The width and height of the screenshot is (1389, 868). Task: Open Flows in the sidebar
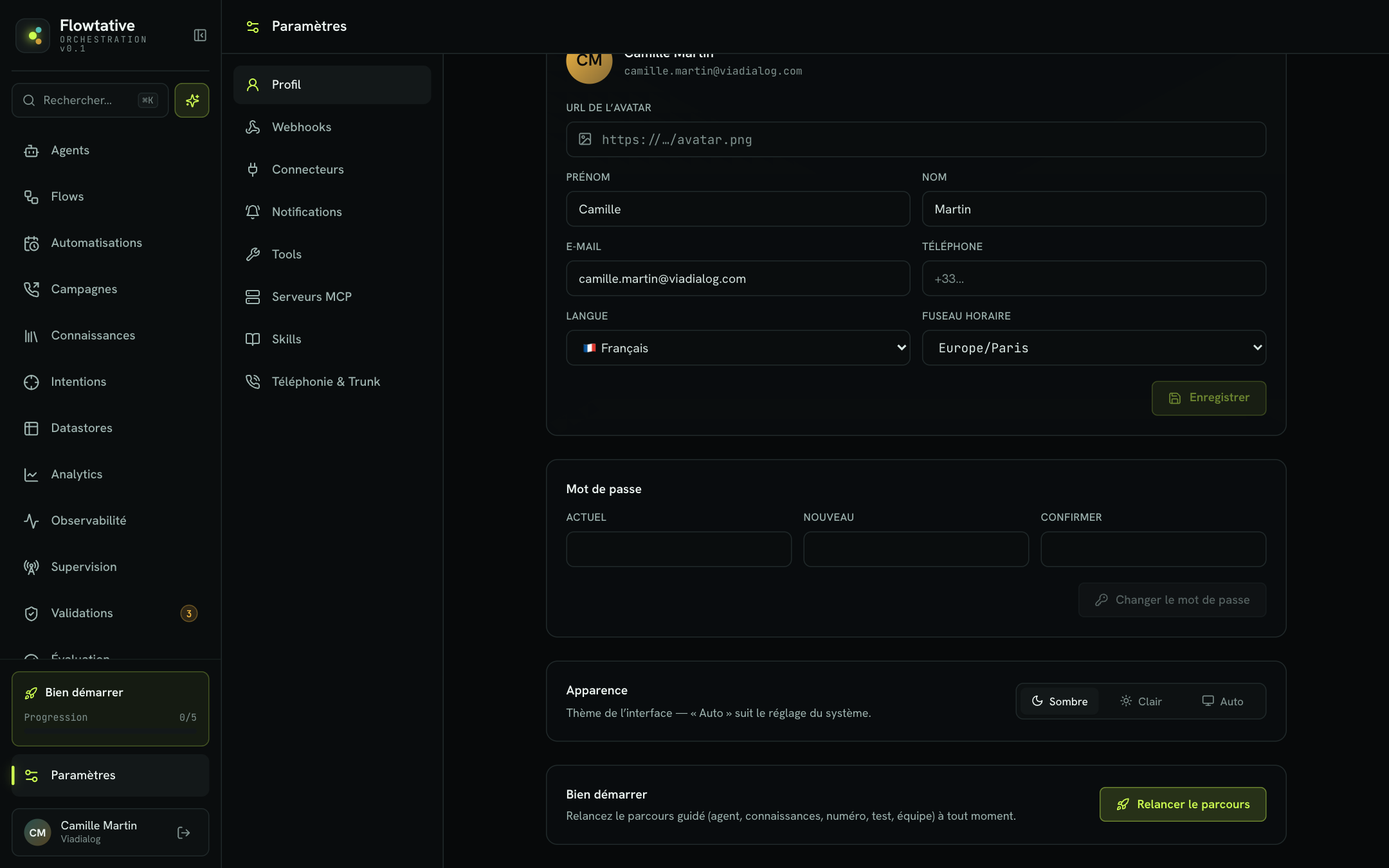[110, 197]
